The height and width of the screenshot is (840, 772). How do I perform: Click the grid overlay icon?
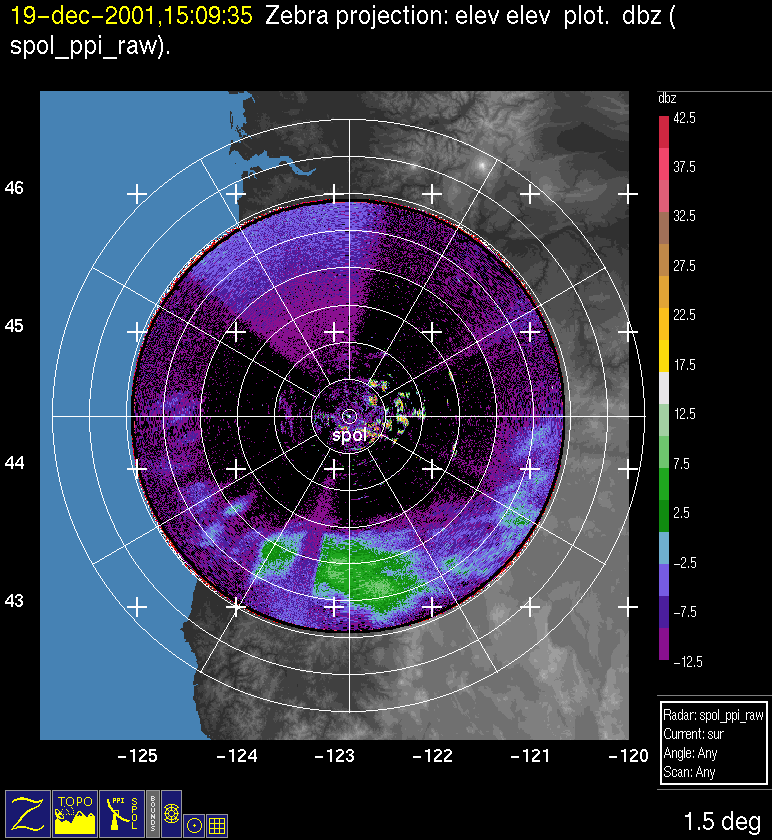pyautogui.click(x=217, y=825)
